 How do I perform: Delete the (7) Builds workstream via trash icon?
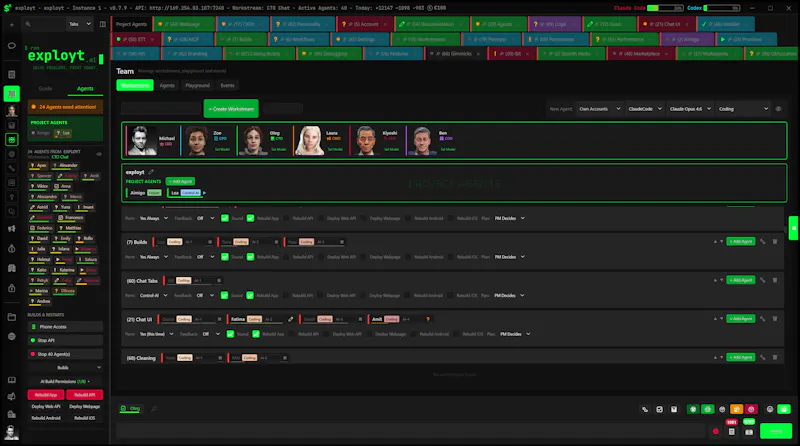coord(774,241)
